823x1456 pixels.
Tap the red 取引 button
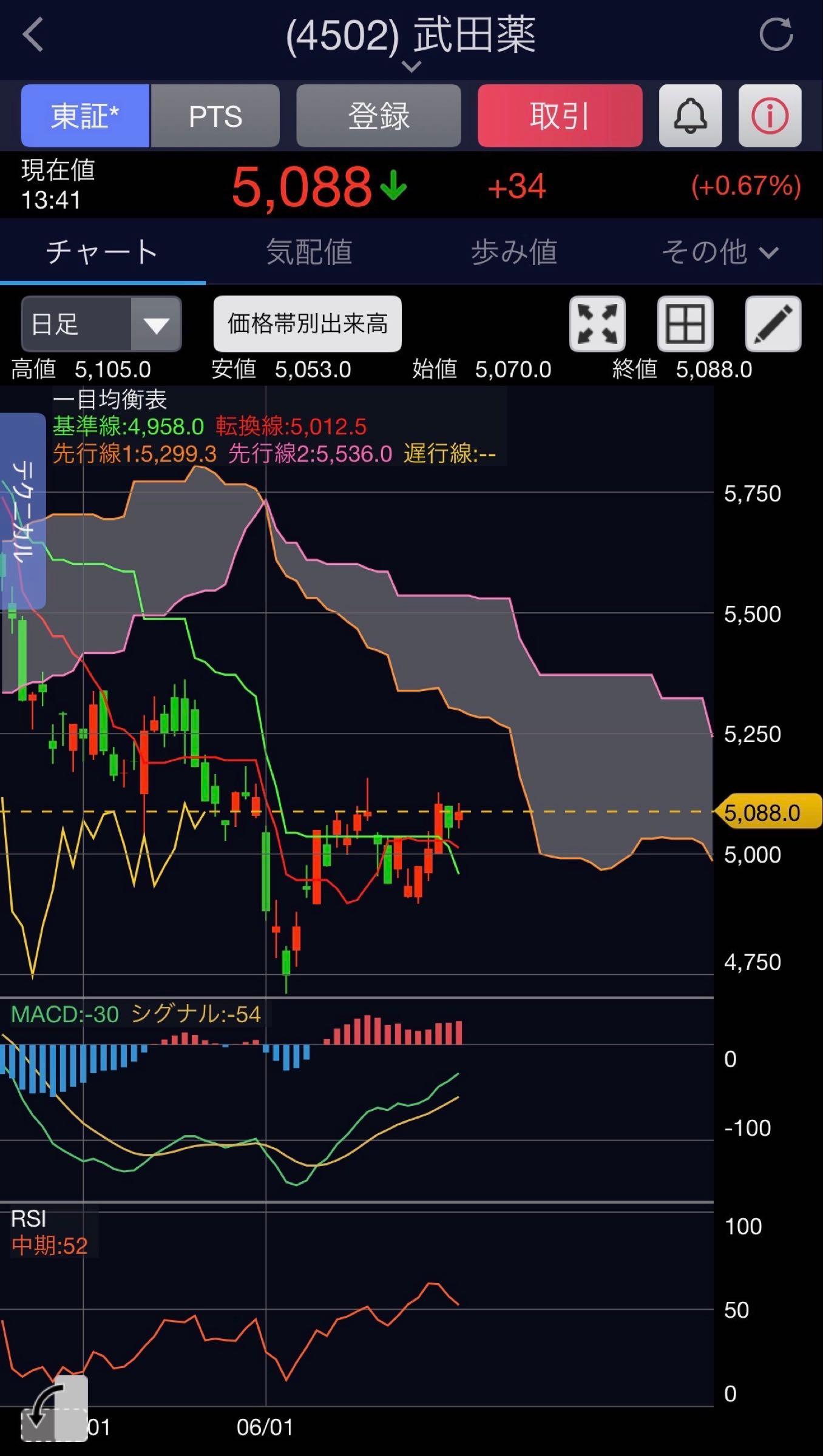pos(560,116)
